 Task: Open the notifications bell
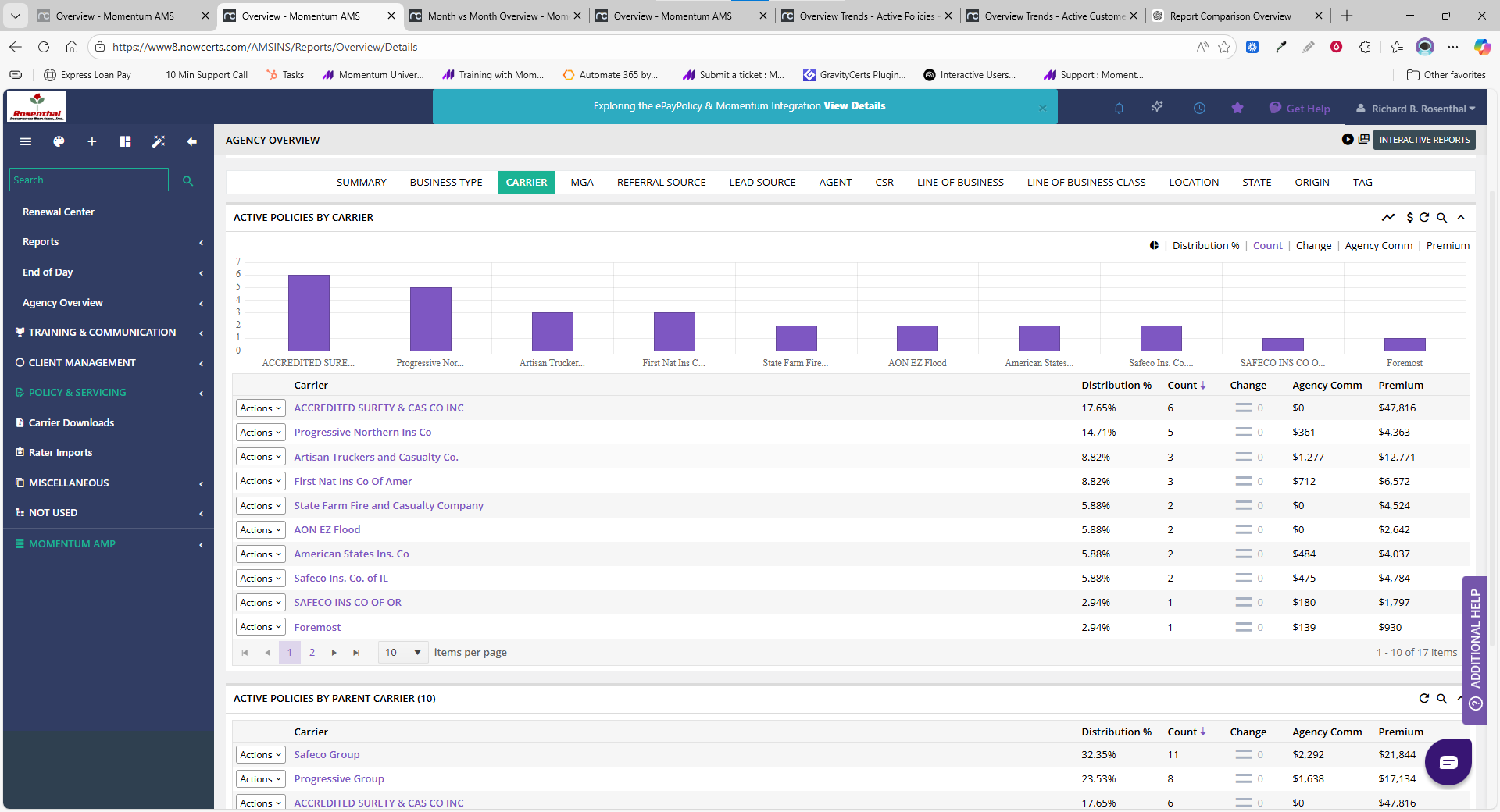tap(1119, 109)
